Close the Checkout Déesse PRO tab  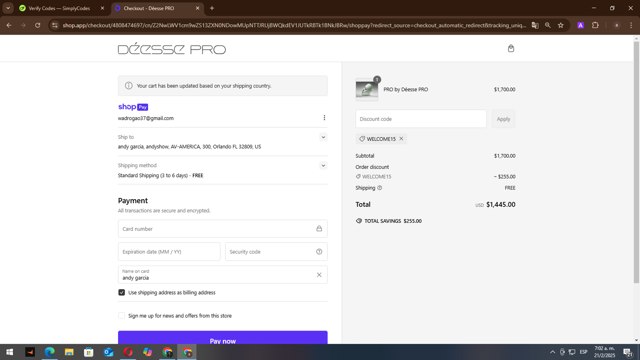[198, 8]
